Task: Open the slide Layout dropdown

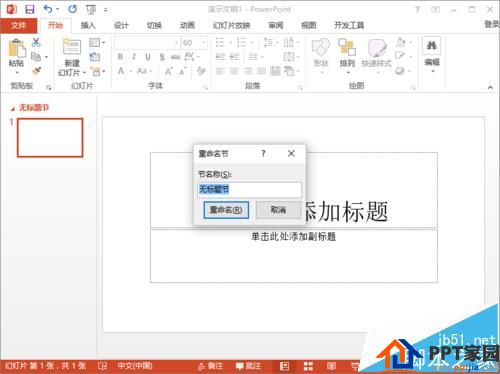Action: coord(97,42)
